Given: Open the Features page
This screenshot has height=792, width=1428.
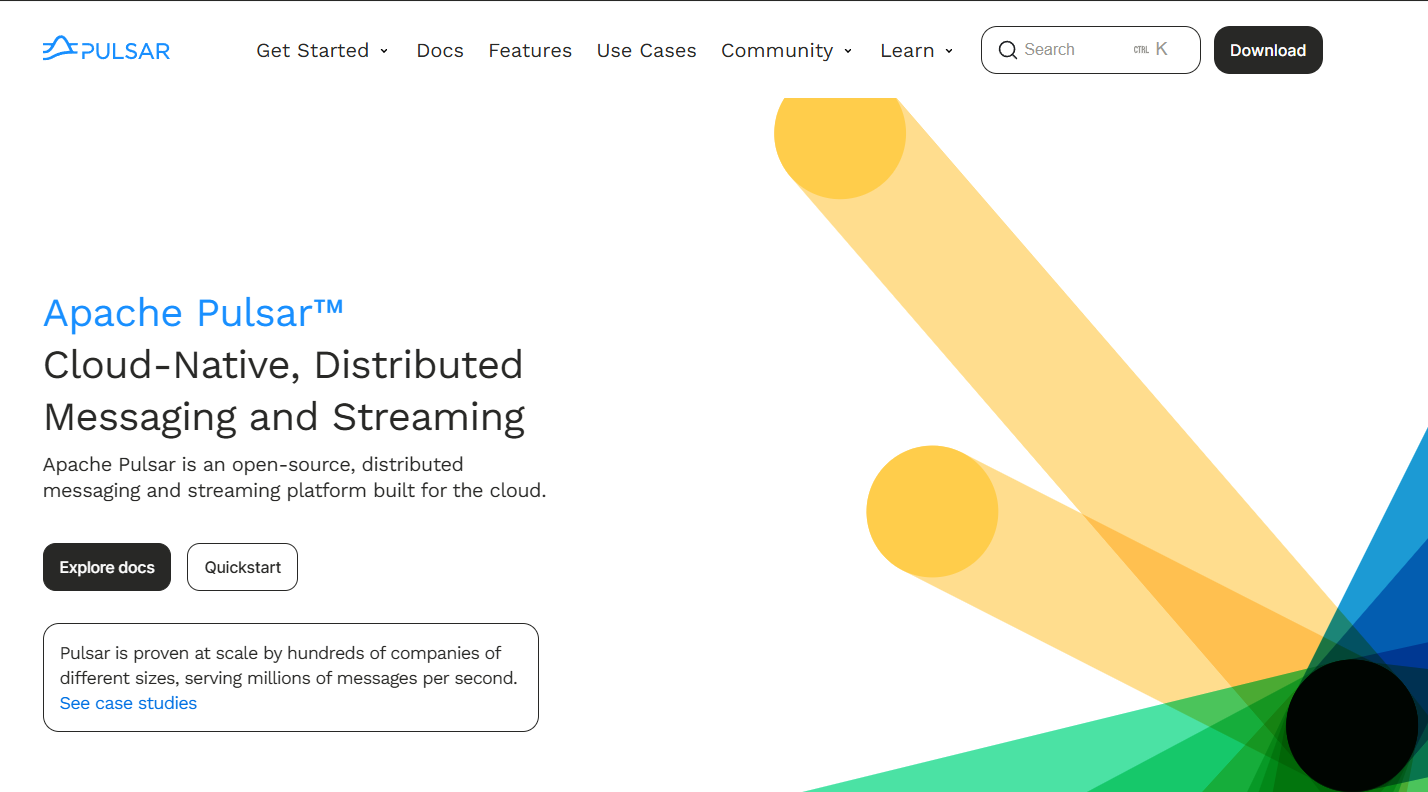Looking at the screenshot, I should click(x=530, y=50).
